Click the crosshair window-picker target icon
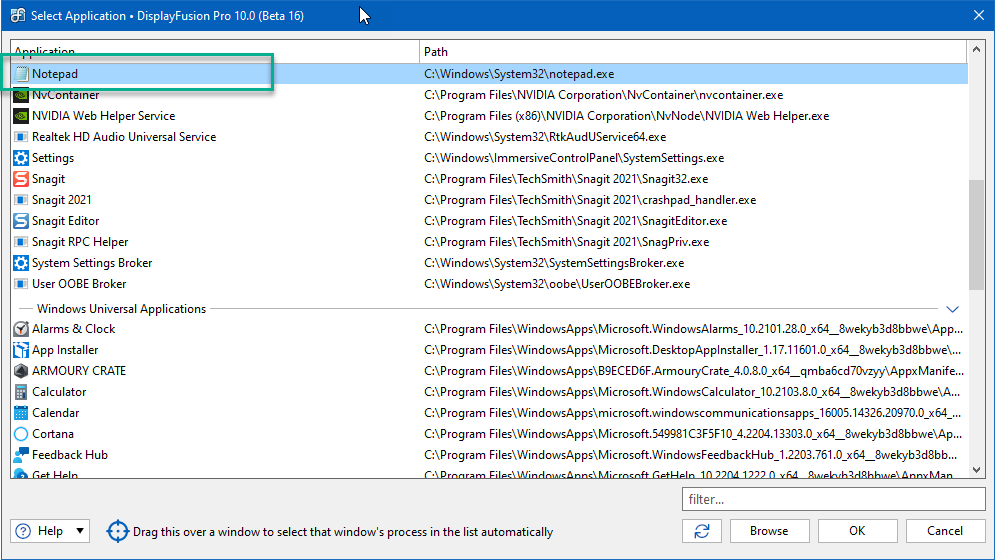The width and height of the screenshot is (995, 560). 117,531
